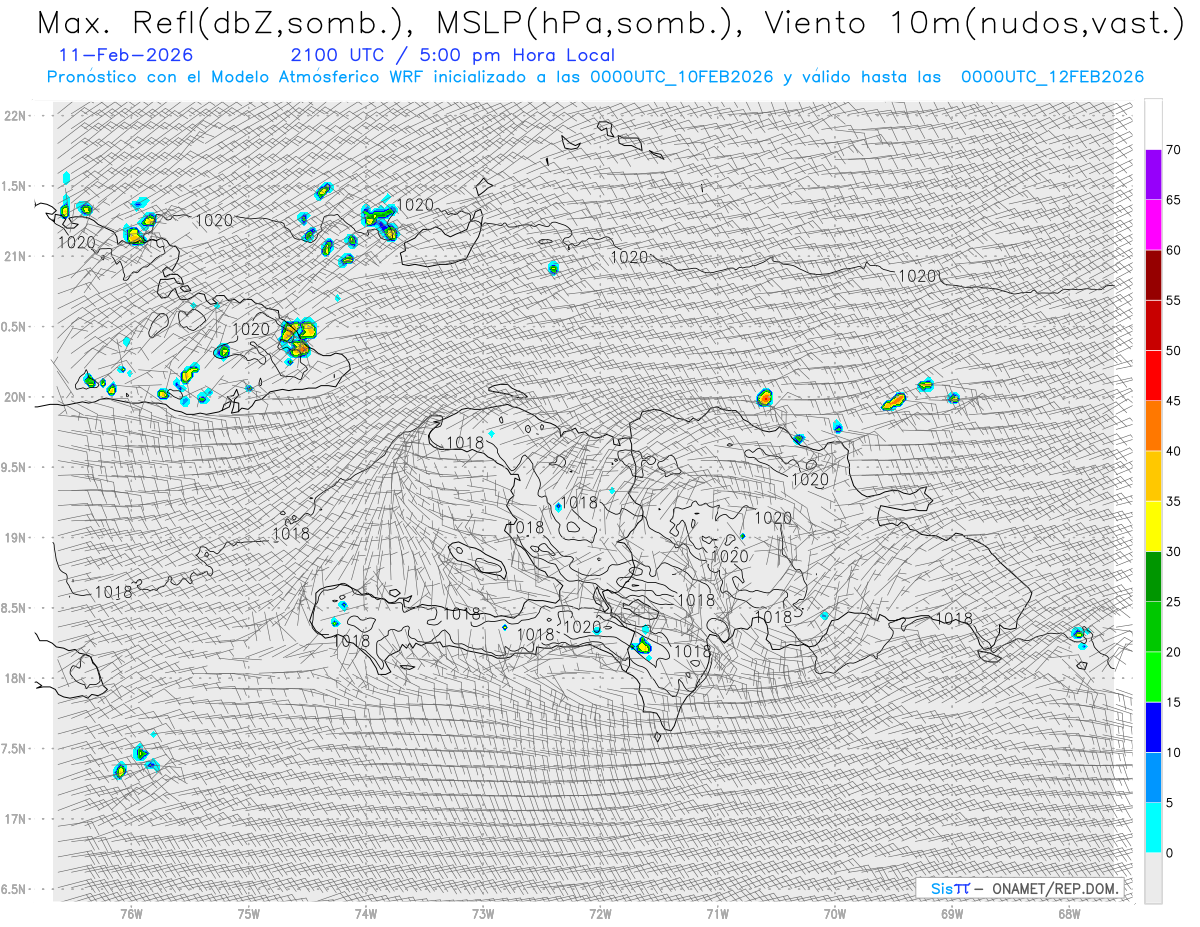Click the yellow 30-35 dBZ color swatch

click(1153, 526)
